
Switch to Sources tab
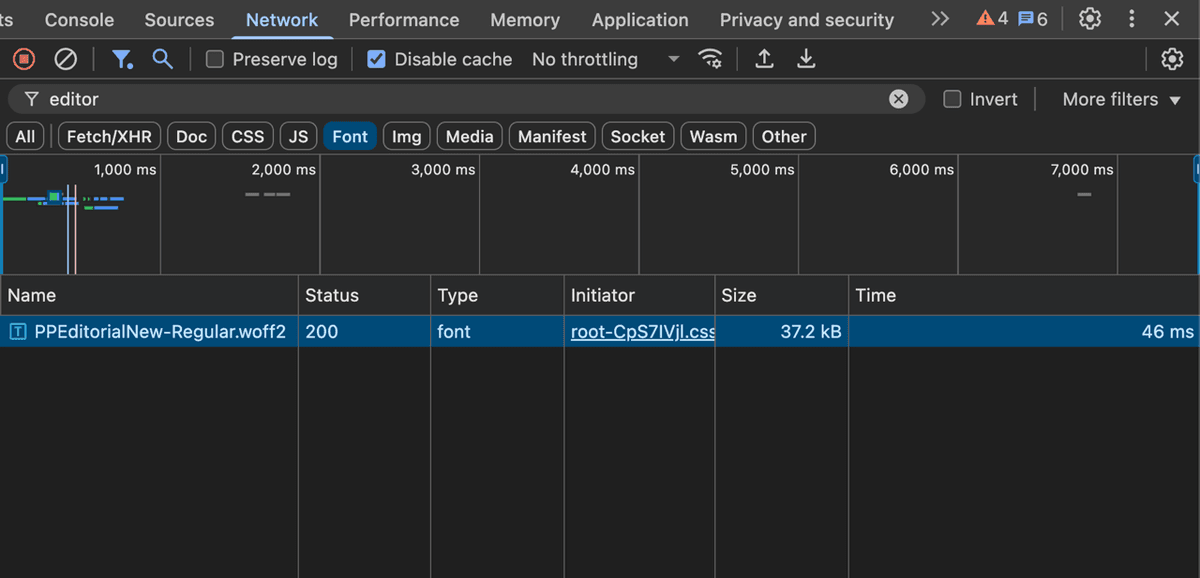179,20
